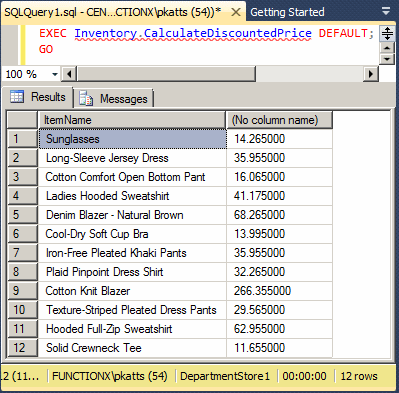
Task: Select row header 12
Action: click(x=22, y=348)
